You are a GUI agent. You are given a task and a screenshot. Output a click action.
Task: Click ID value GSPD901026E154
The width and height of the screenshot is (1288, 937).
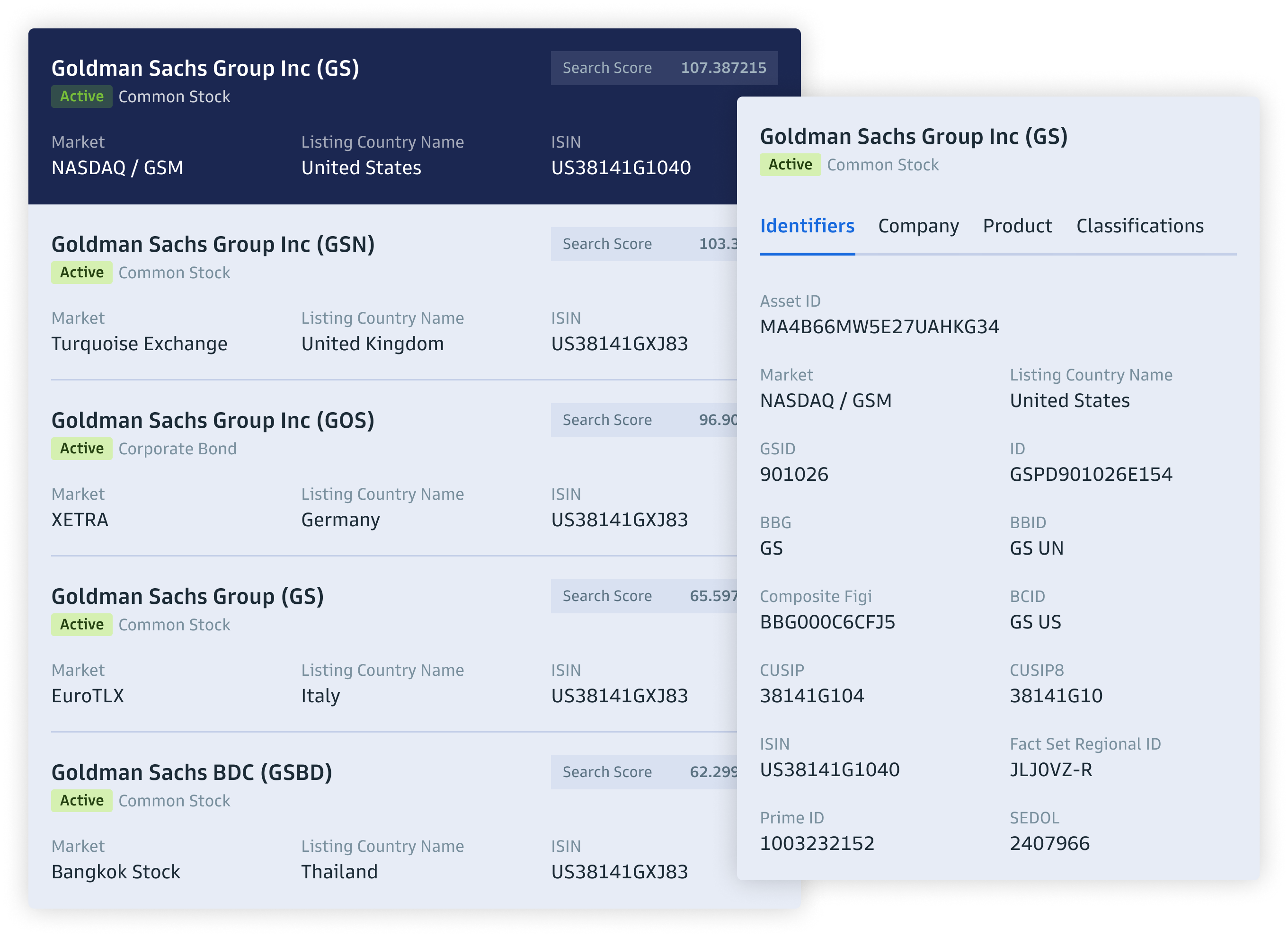pyautogui.click(x=1091, y=475)
